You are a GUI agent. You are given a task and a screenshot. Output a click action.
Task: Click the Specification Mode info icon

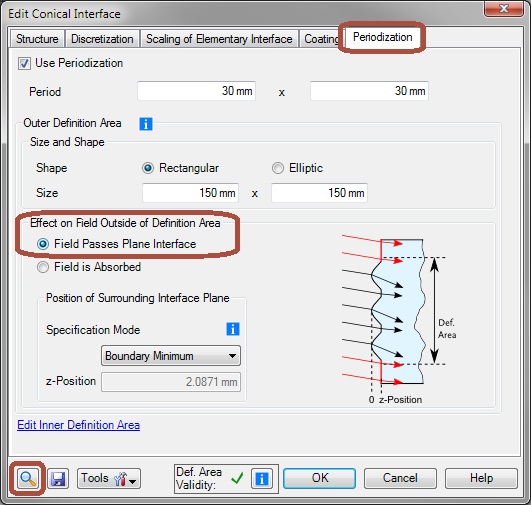point(233,329)
